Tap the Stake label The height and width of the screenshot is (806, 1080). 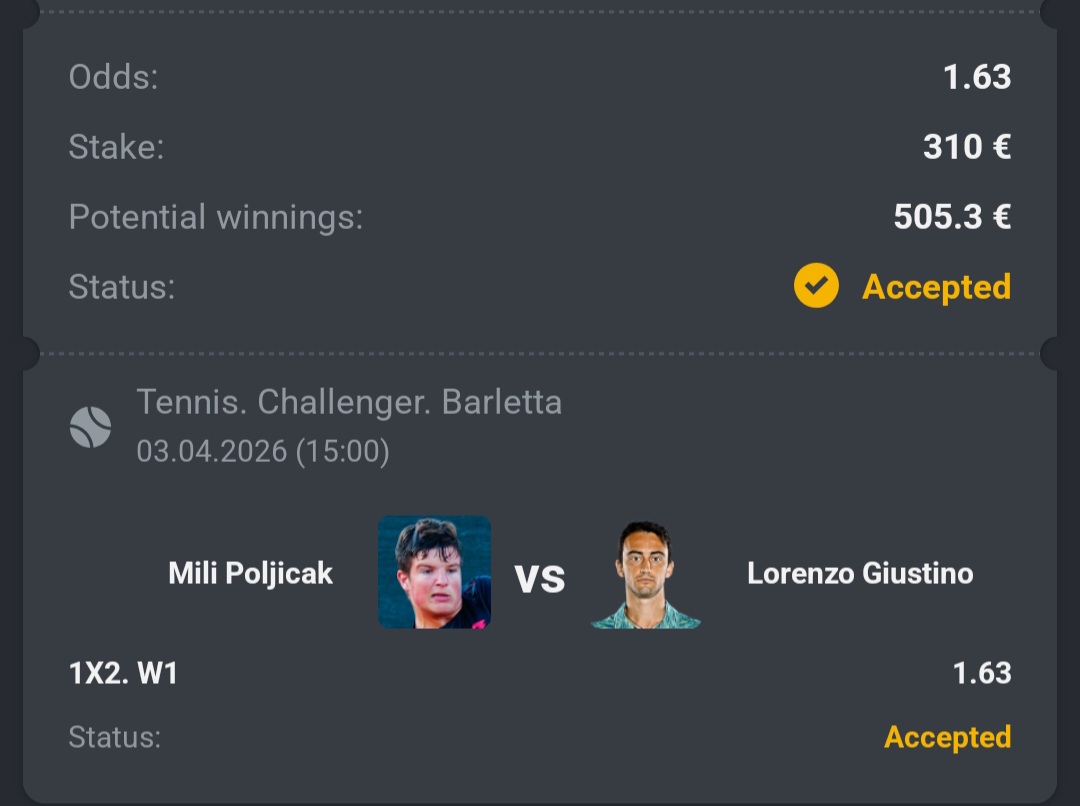[x=116, y=147]
